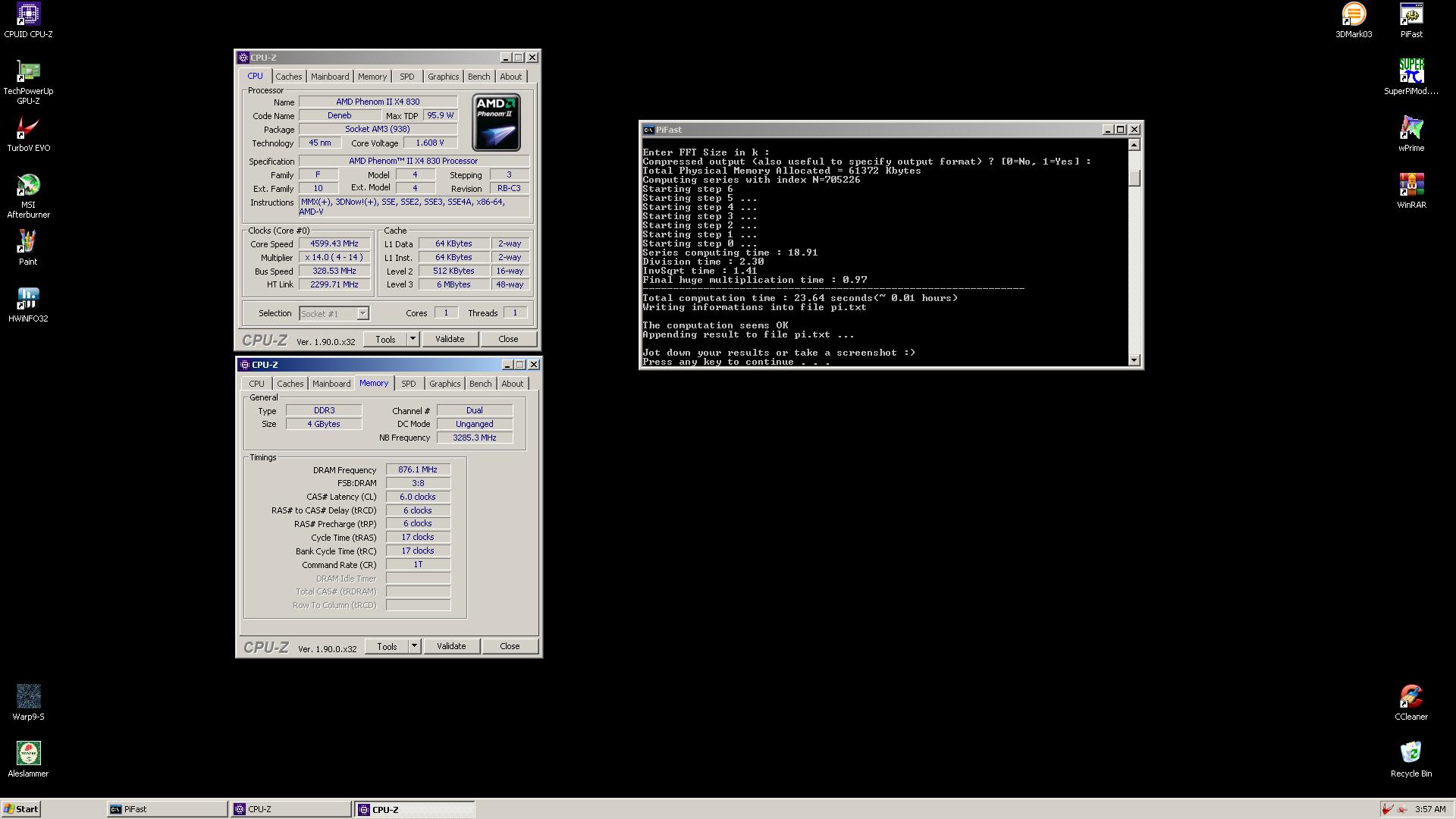Click Validate button in lower CPU-Z window
Screen dimensions: 1456x819
[451, 646]
